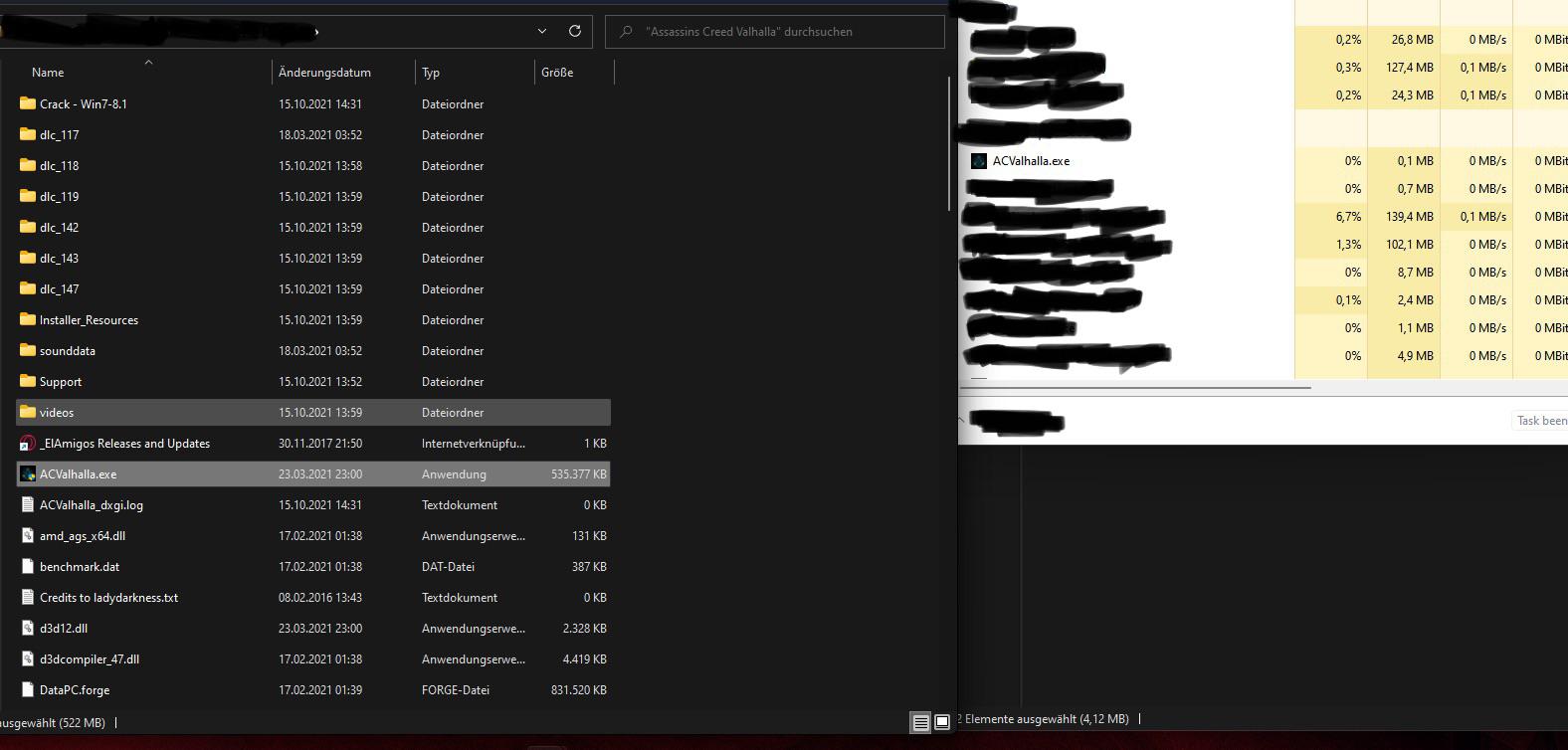The width and height of the screenshot is (1568, 750).
Task: Refresh the Explorer folder view
Action: click(x=575, y=31)
